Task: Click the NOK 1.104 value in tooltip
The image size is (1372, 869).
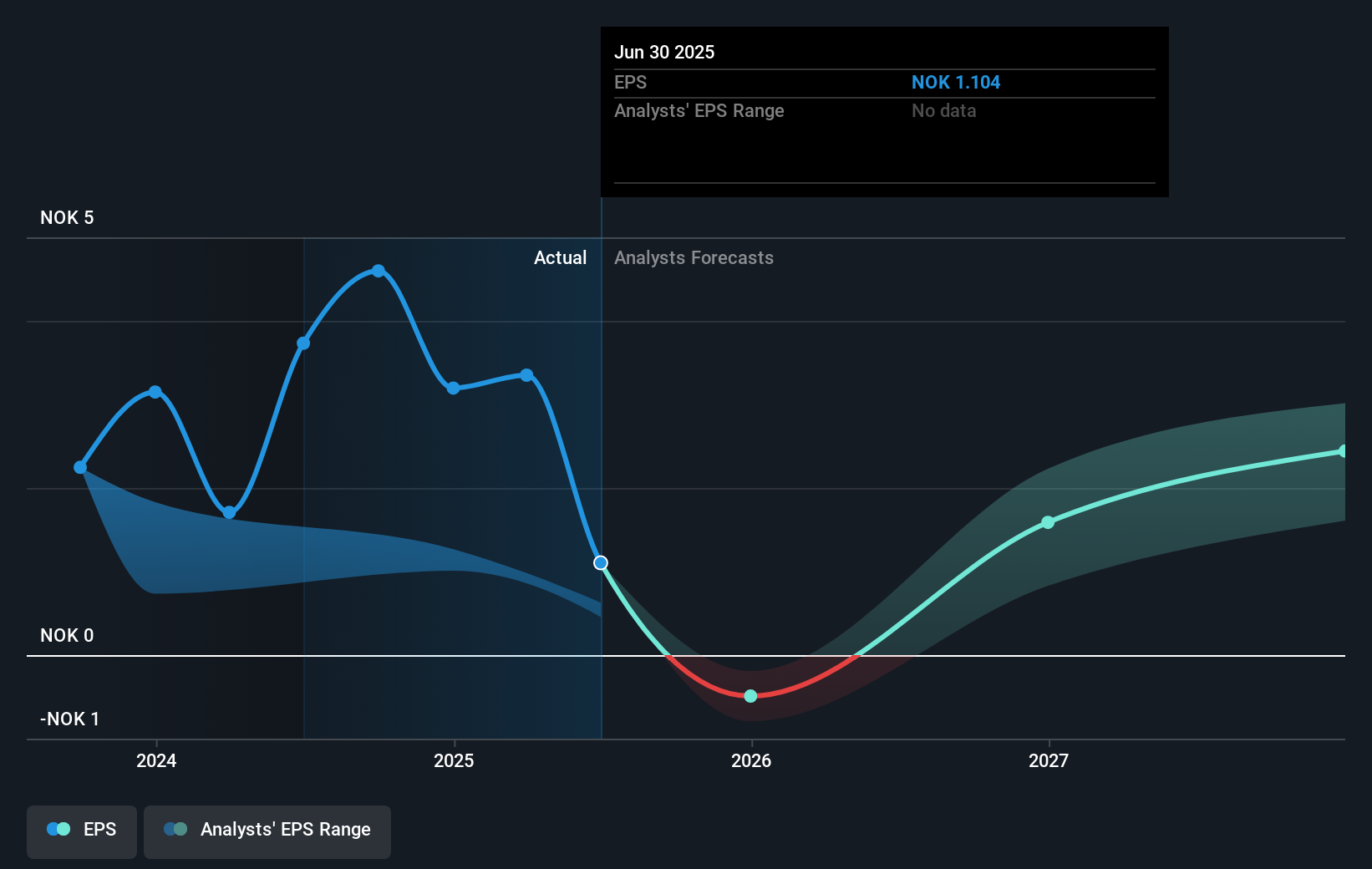Action: point(956,83)
